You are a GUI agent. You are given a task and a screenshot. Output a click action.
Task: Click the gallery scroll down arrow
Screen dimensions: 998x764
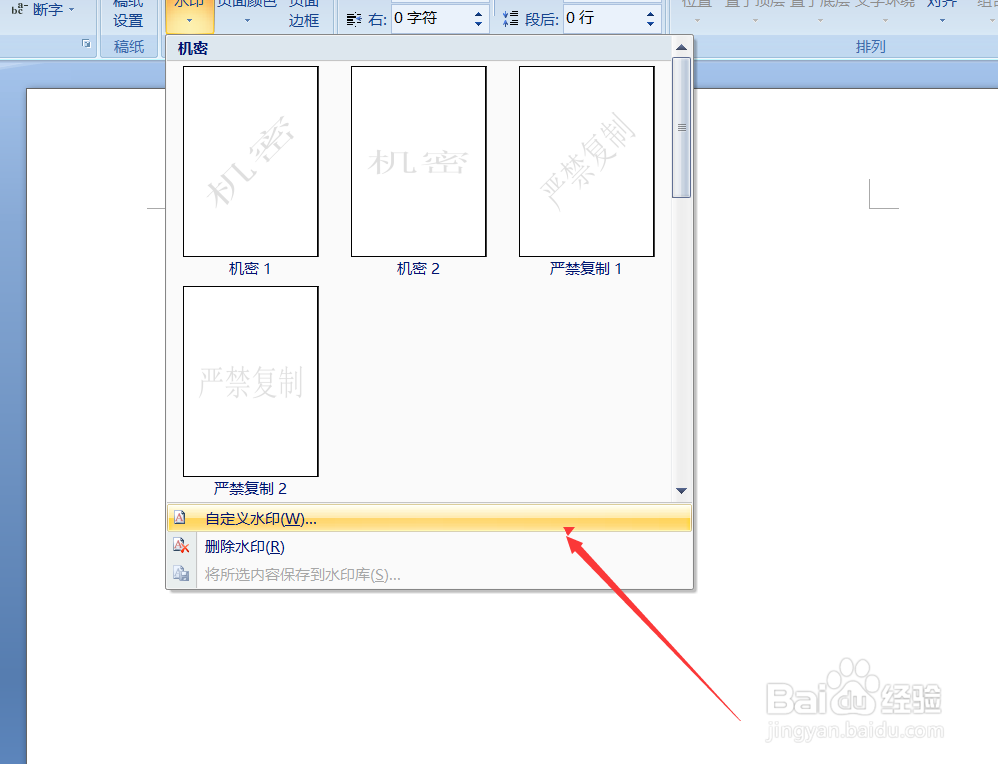[x=682, y=491]
